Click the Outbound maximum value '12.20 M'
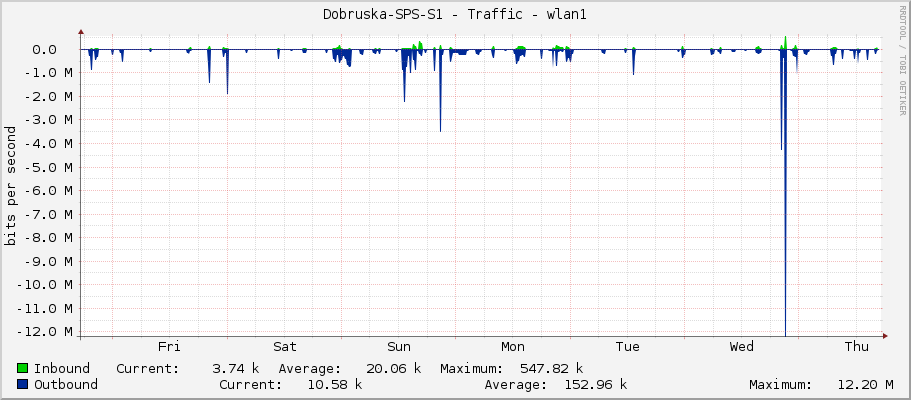The image size is (911, 400). tap(865, 384)
